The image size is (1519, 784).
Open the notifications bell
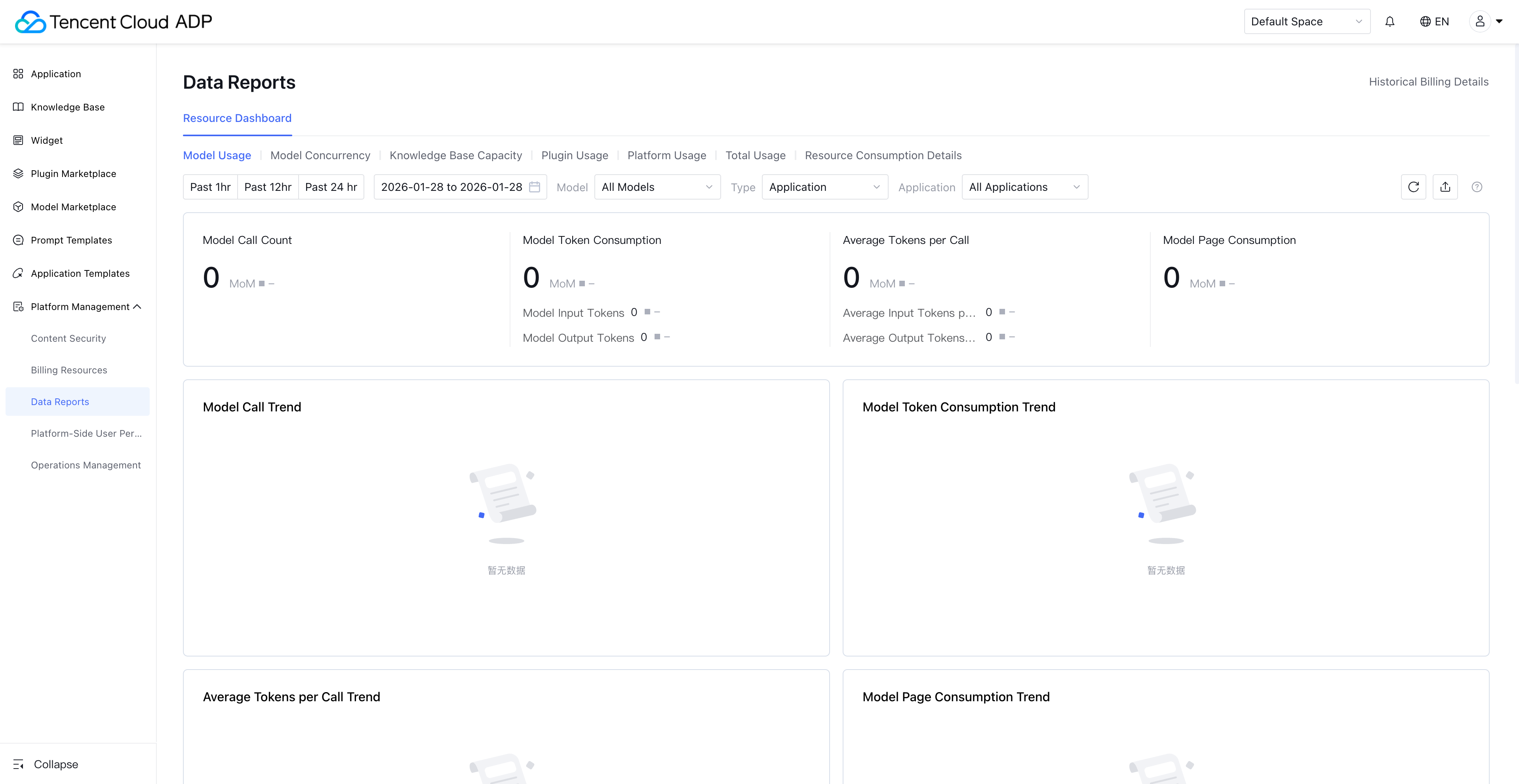point(1390,22)
